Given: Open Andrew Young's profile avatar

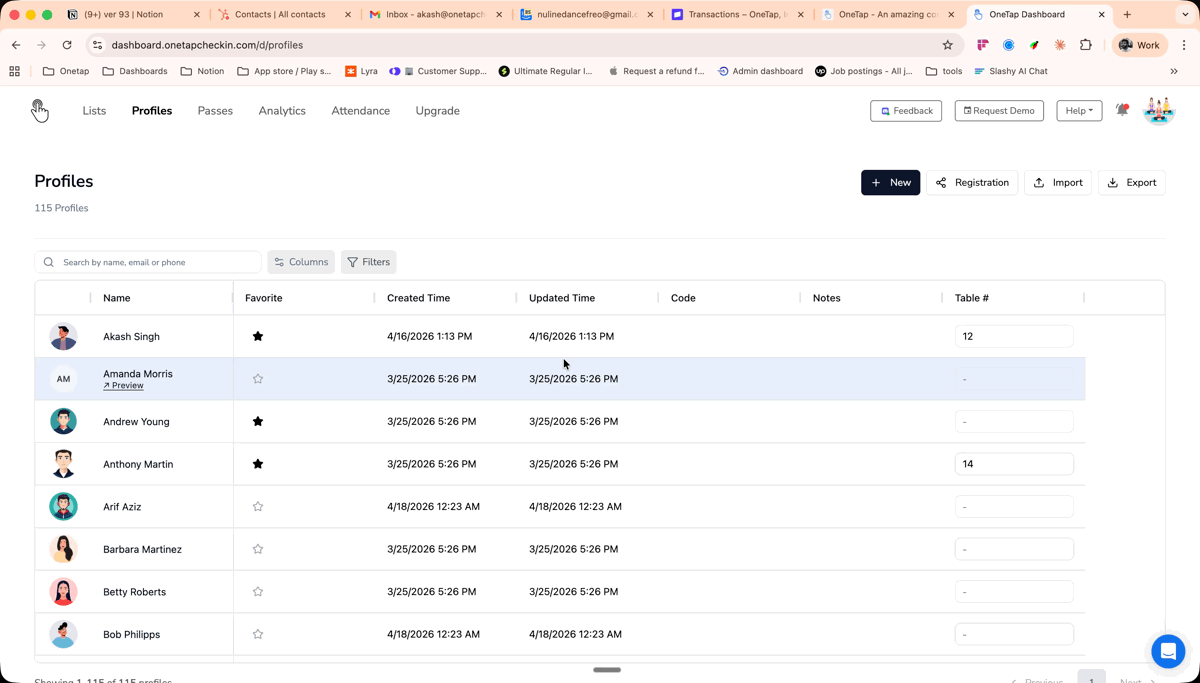Looking at the screenshot, I should pyautogui.click(x=63, y=421).
